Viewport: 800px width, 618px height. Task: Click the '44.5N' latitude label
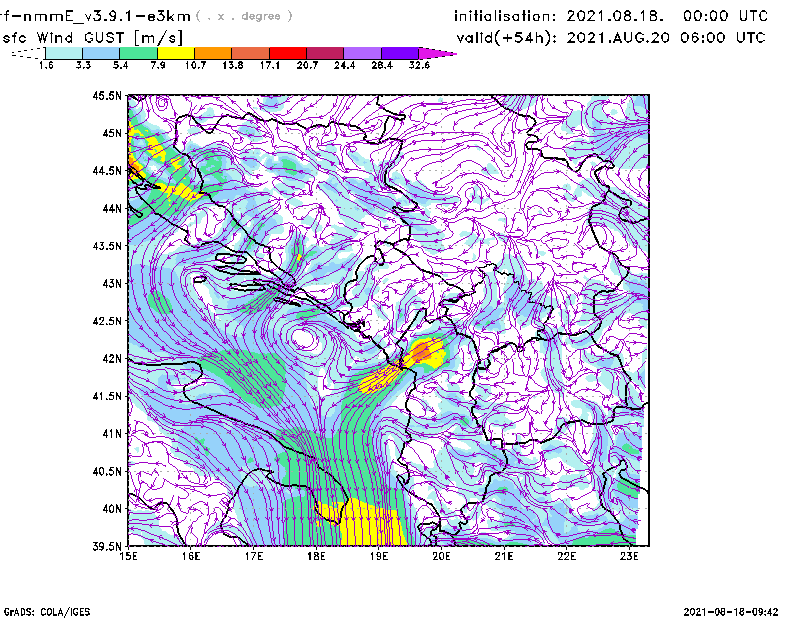click(107, 171)
